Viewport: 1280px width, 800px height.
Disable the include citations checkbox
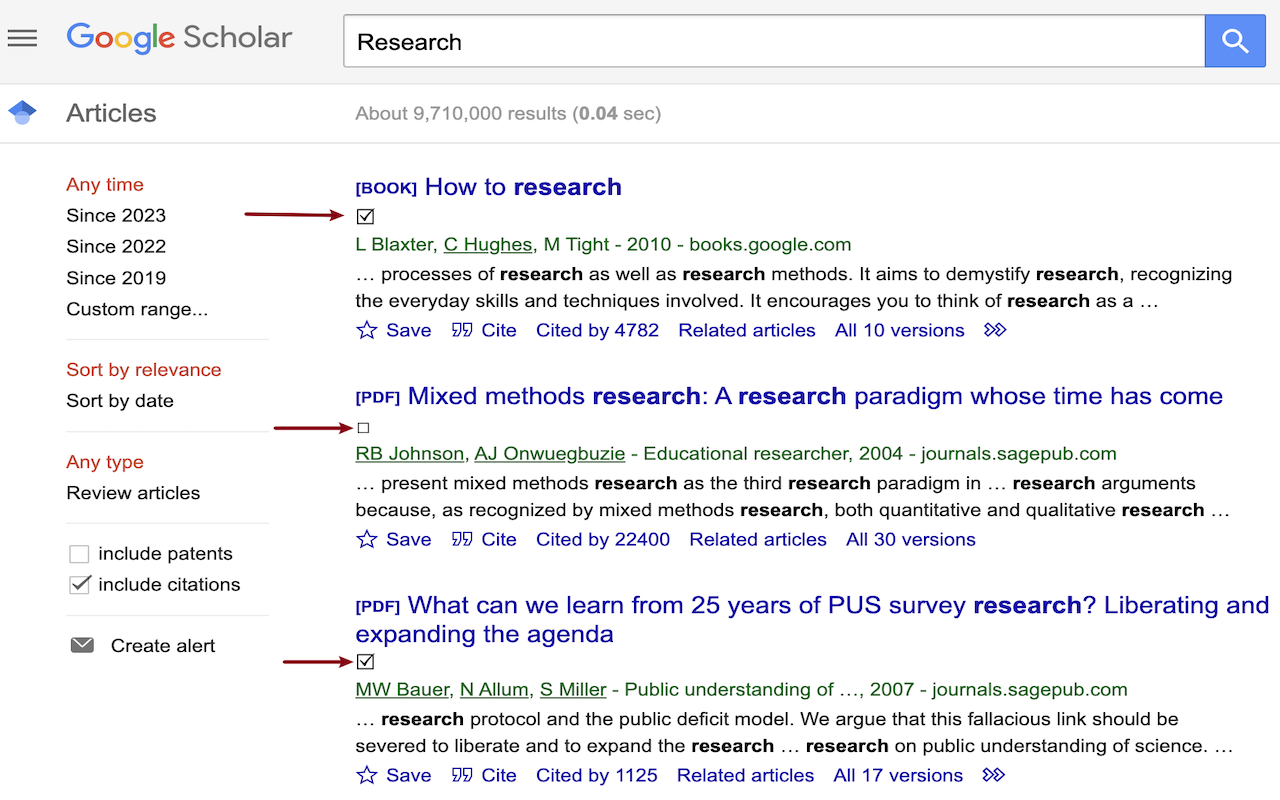79,585
